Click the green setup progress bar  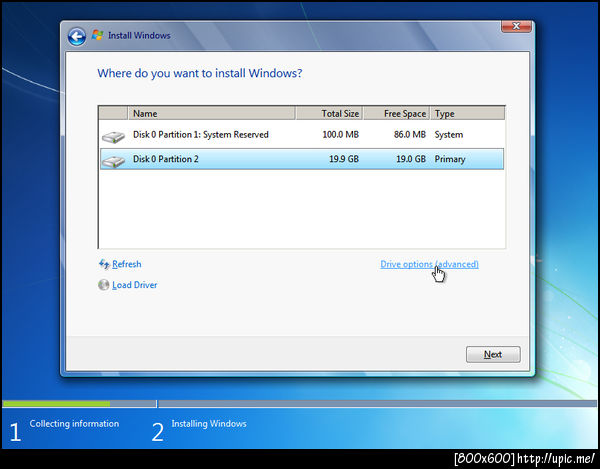(57, 404)
